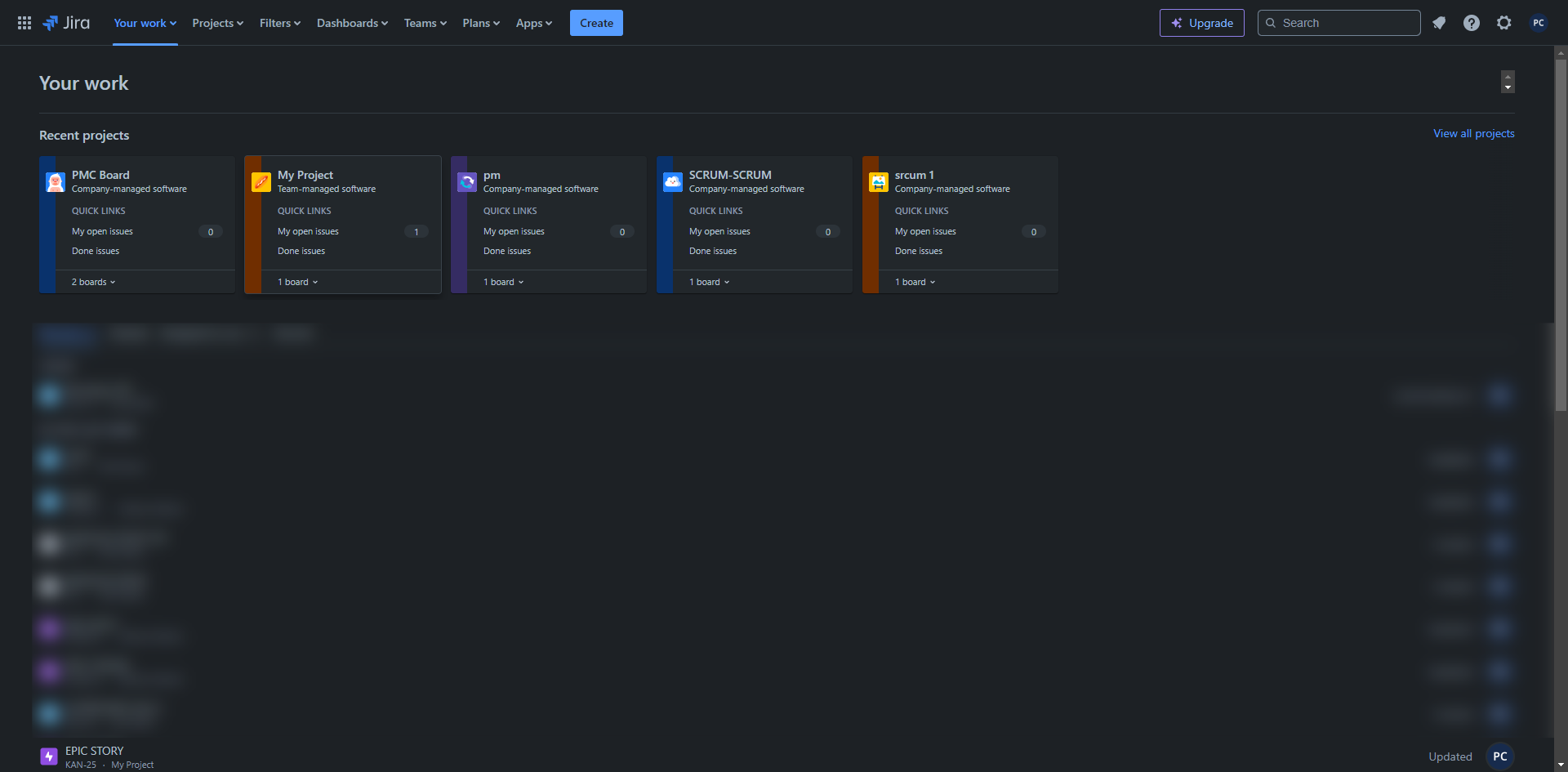Expand the 1 board dropdown on My Project
Image resolution: width=1568 pixels, height=772 pixels.
click(297, 282)
